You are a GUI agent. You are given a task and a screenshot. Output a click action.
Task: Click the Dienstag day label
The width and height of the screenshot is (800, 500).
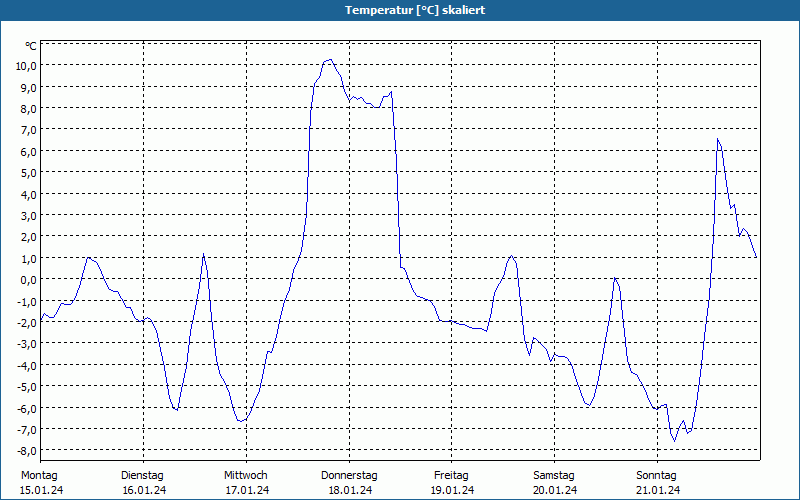(142, 476)
